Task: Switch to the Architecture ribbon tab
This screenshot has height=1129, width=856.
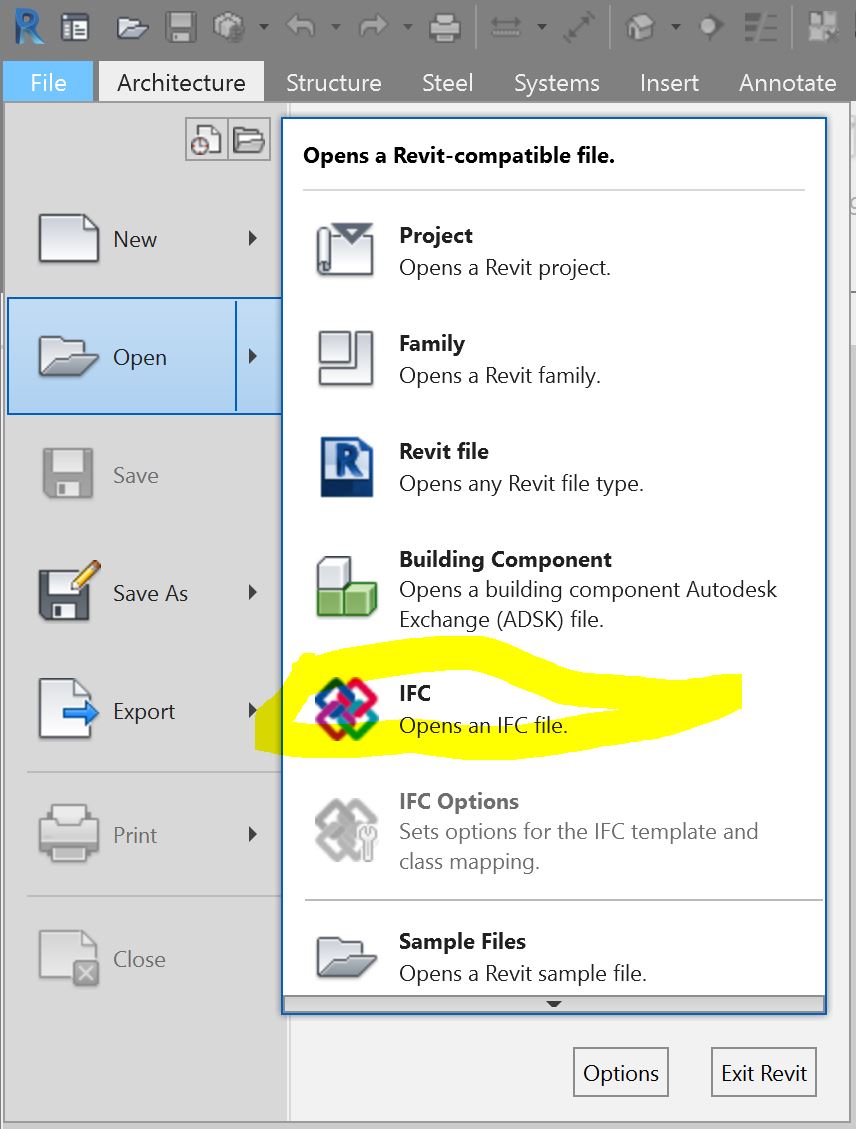Action: [181, 83]
